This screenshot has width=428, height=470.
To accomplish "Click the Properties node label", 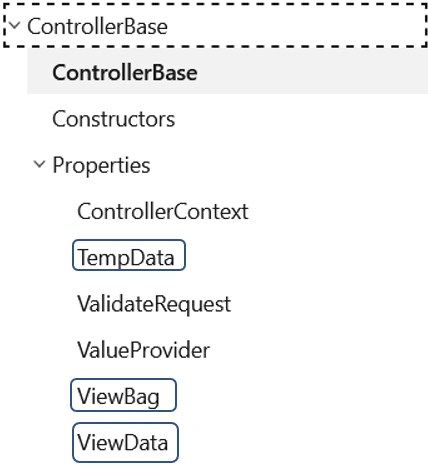I will [x=101, y=165].
